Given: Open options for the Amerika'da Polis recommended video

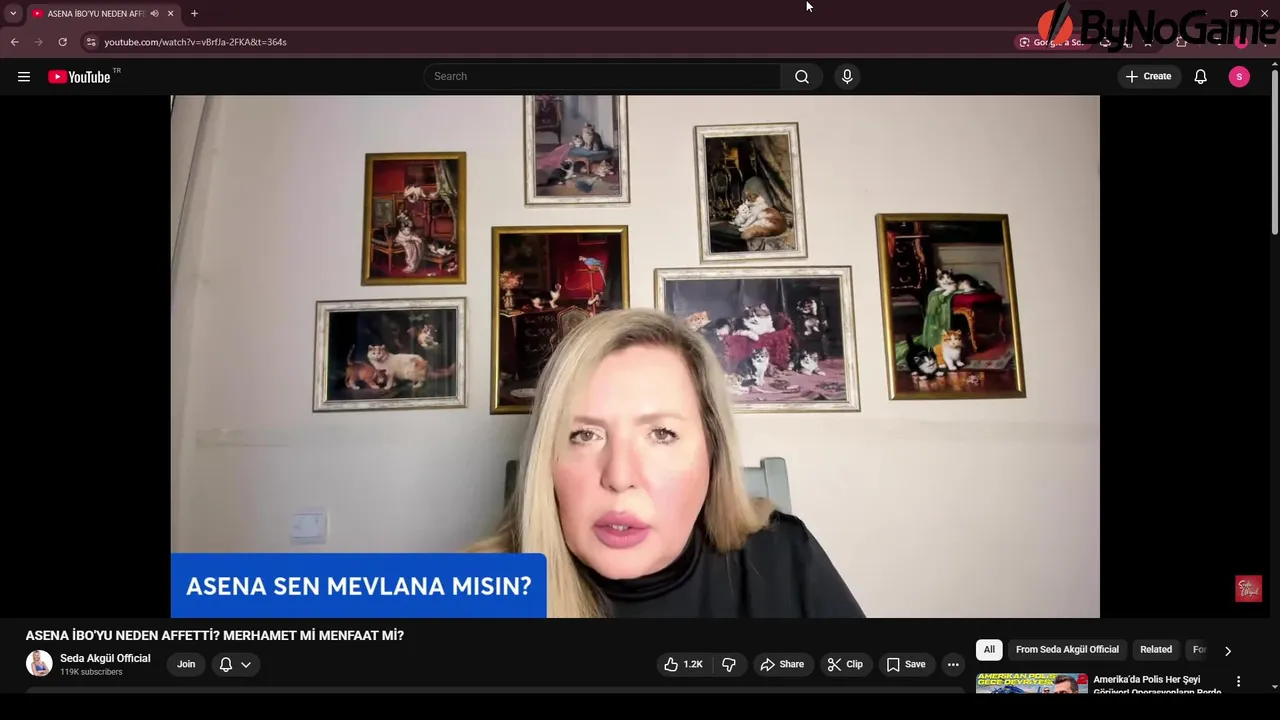Looking at the screenshot, I should [x=1238, y=681].
